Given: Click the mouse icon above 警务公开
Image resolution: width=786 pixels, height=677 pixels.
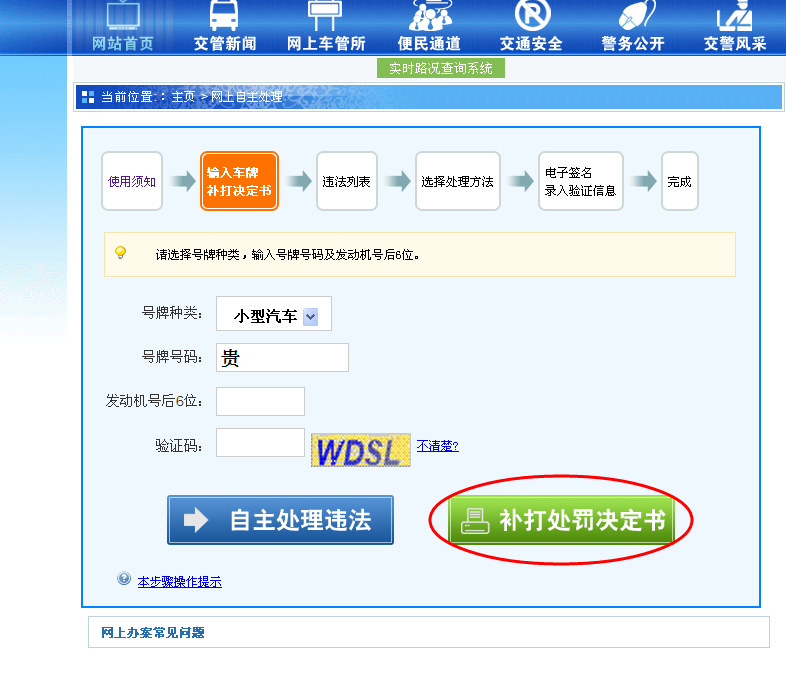Looking at the screenshot, I should (637, 15).
